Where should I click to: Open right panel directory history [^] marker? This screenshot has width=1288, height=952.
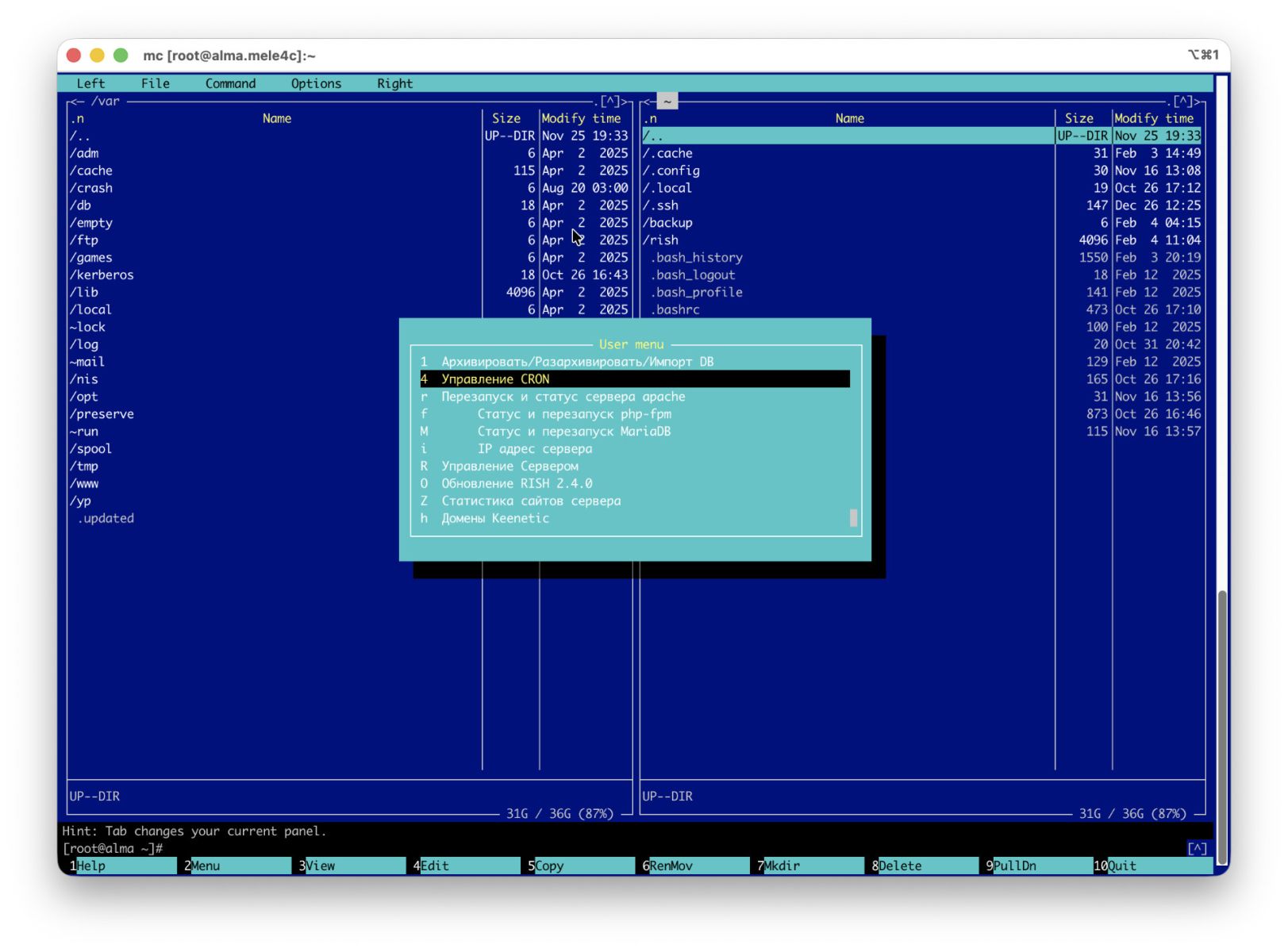[1182, 102]
